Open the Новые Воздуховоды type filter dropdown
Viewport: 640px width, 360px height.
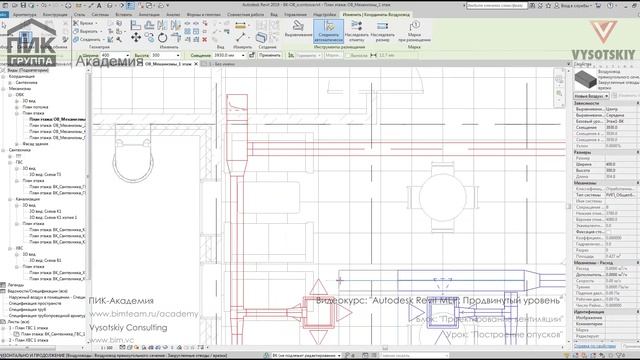pyautogui.click(x=591, y=96)
